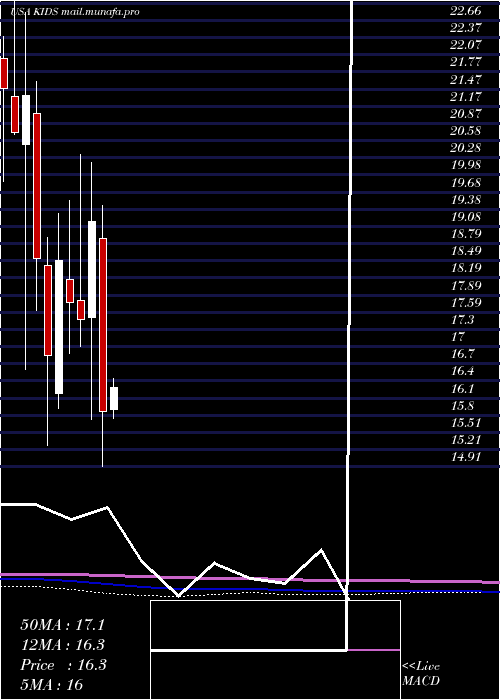Select the long red candle bodied 20.9 to 18.4
The width and height of the screenshot is (500, 700).
pos(37,186)
